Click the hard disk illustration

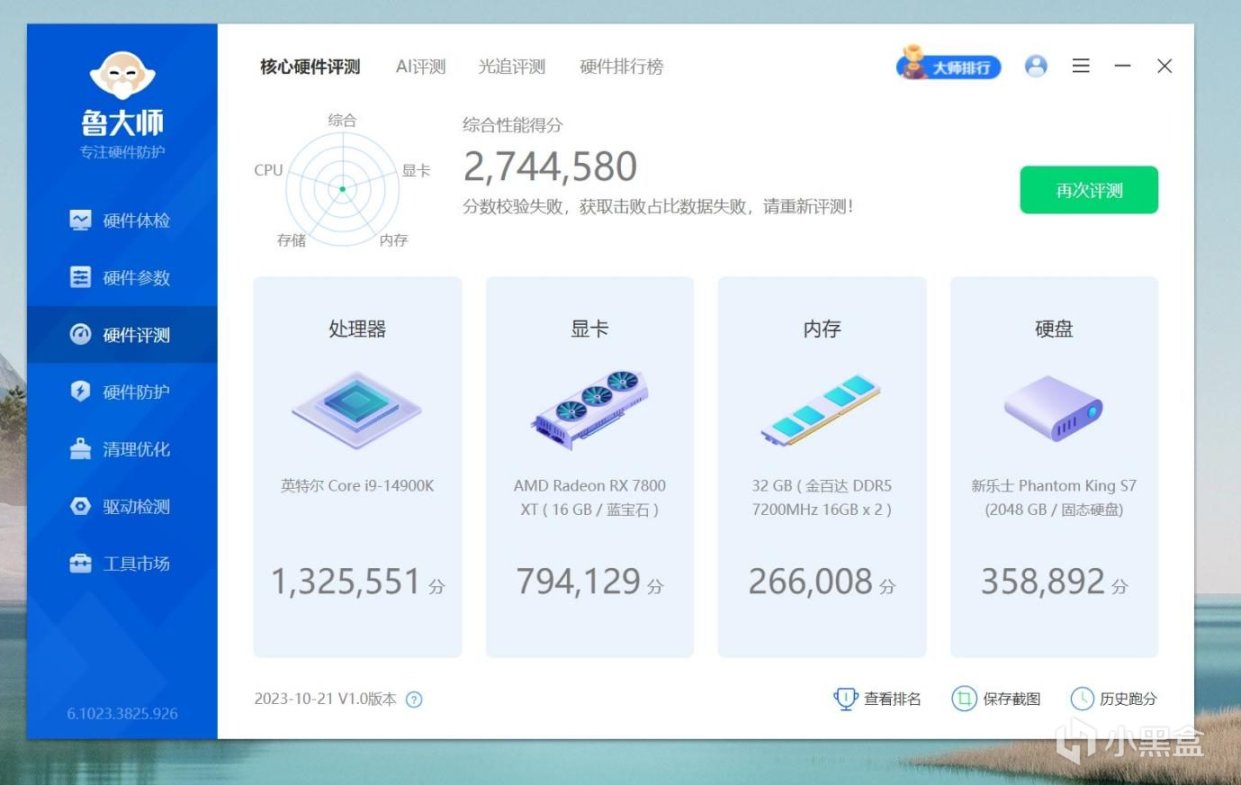pos(1054,408)
